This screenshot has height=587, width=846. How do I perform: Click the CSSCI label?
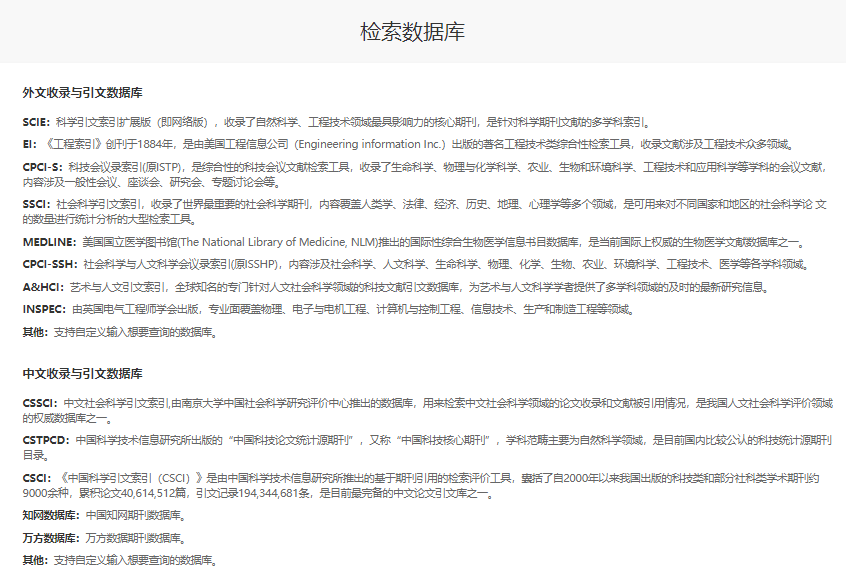click(x=40, y=404)
